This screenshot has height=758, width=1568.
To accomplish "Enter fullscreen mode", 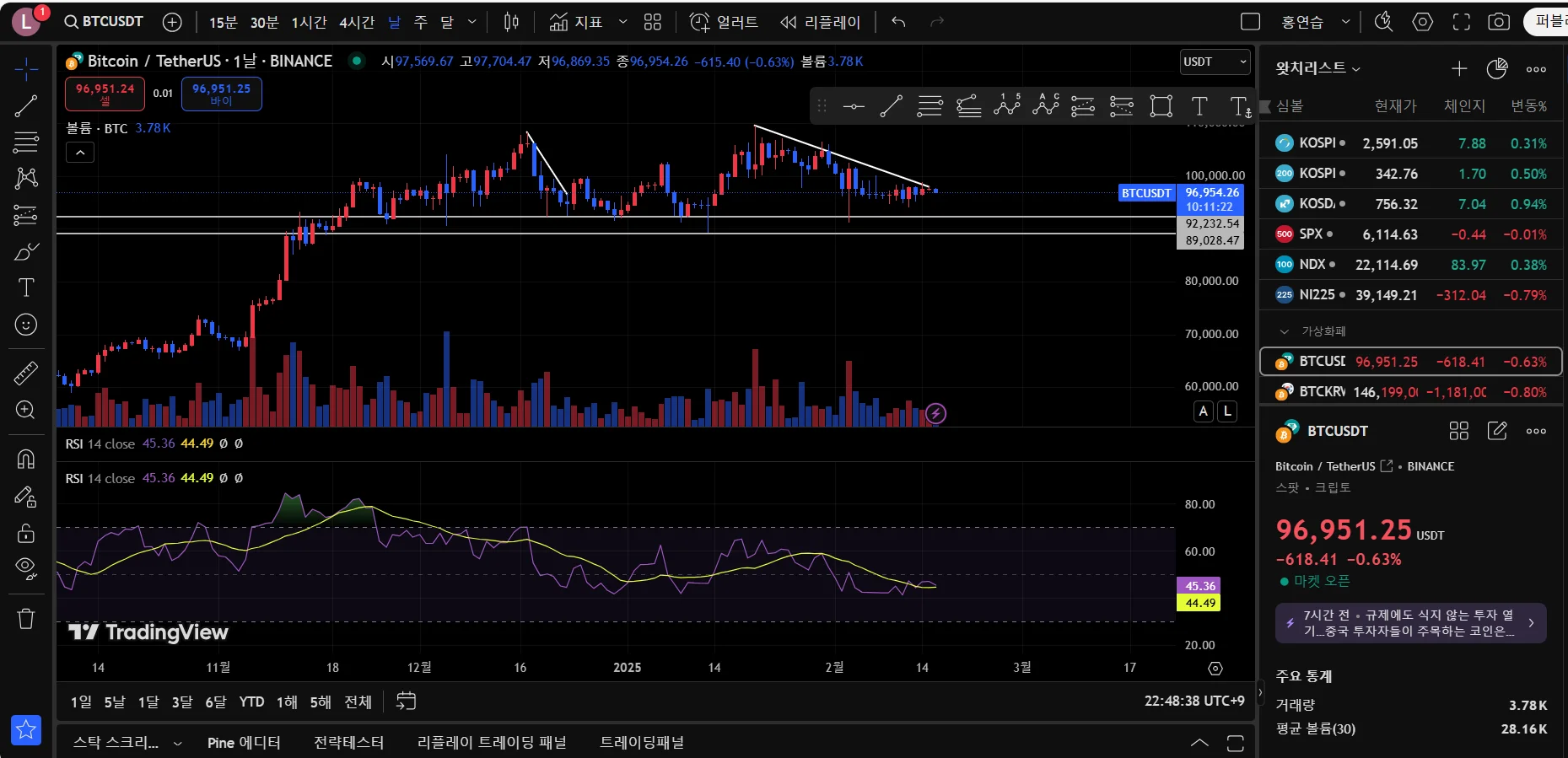I will pos(1461,22).
